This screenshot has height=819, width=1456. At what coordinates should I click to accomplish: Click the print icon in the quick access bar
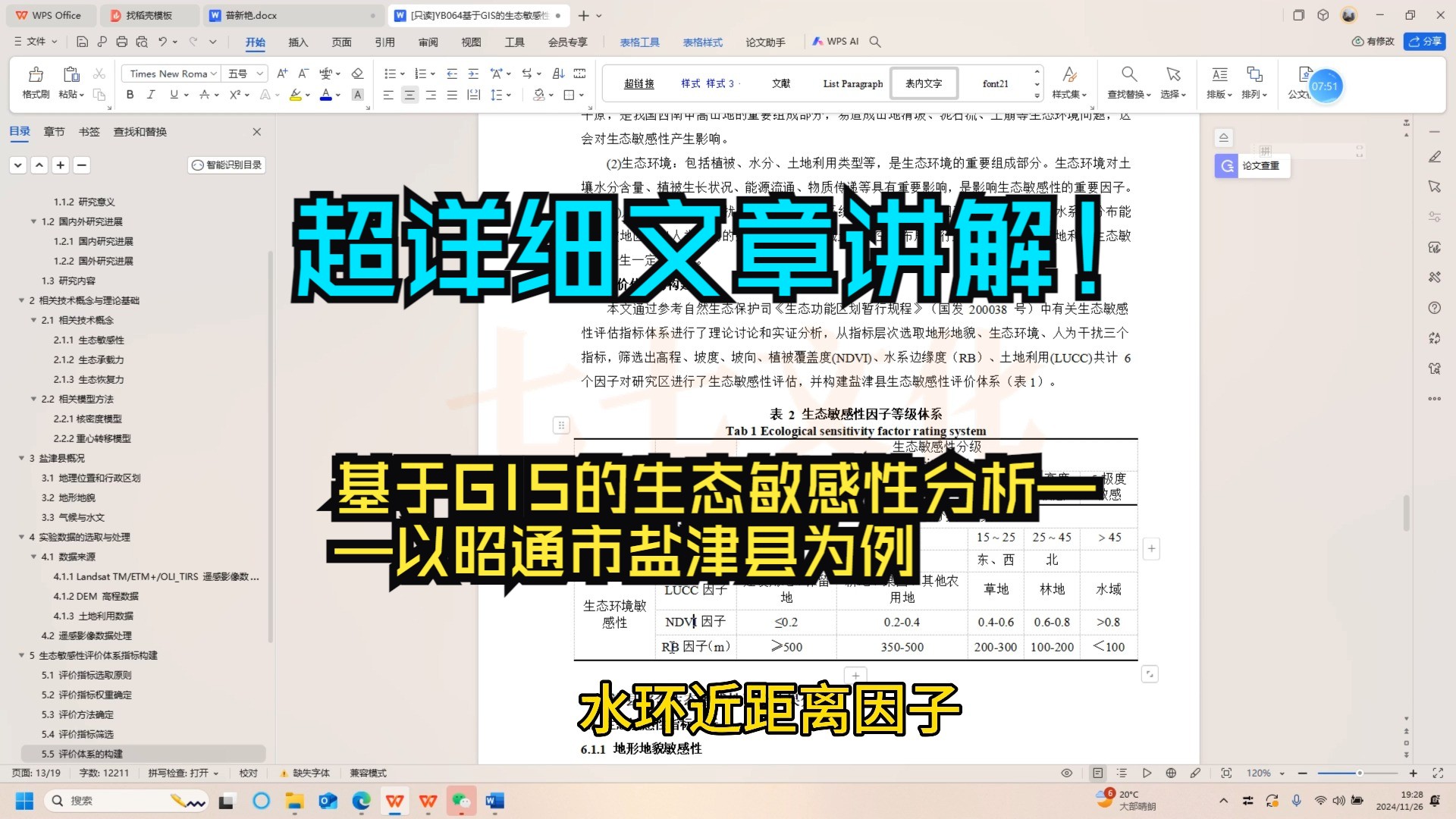coord(122,42)
